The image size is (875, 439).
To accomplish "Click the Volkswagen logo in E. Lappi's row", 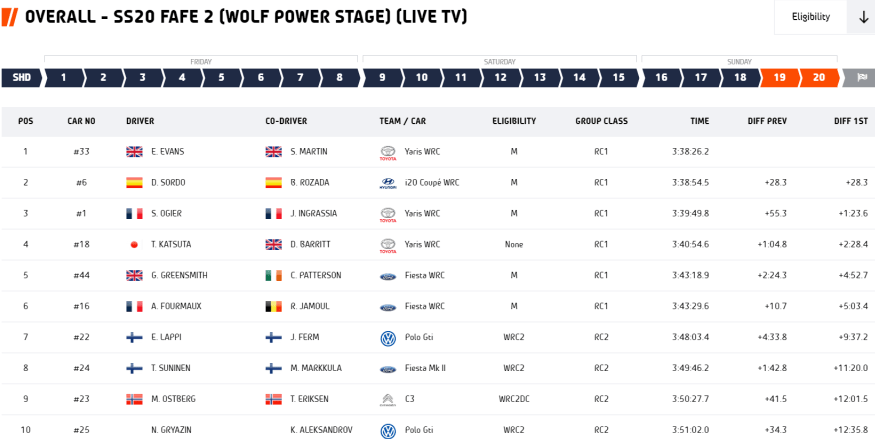I will pyautogui.click(x=388, y=338).
